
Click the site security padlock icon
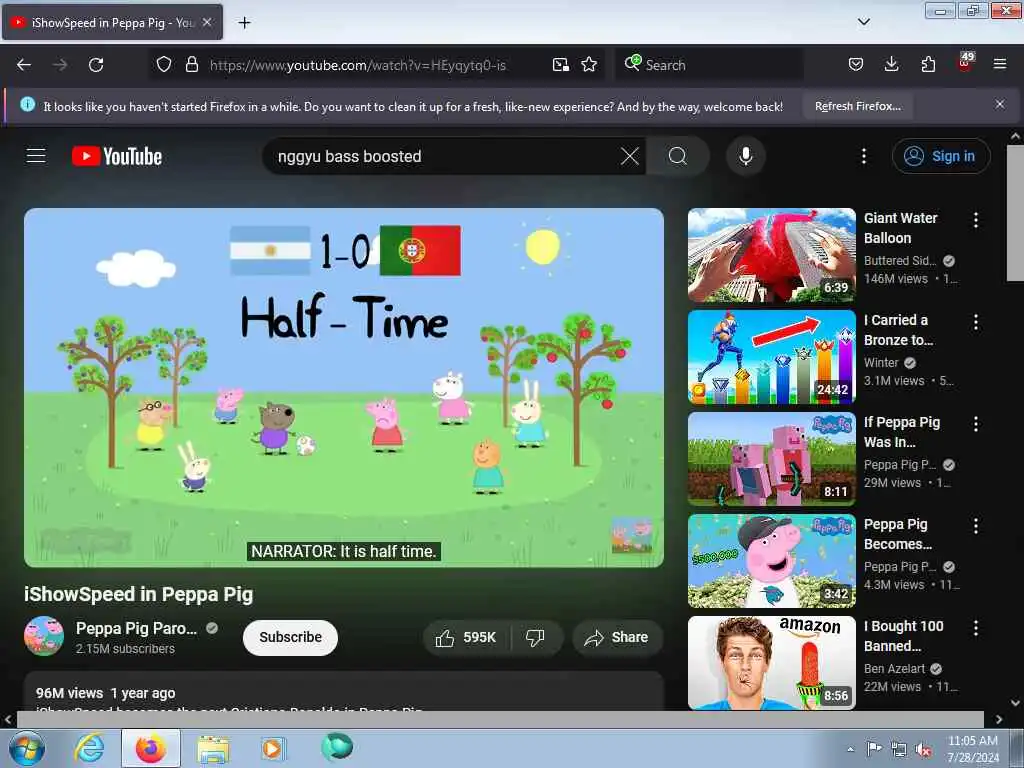click(x=191, y=65)
